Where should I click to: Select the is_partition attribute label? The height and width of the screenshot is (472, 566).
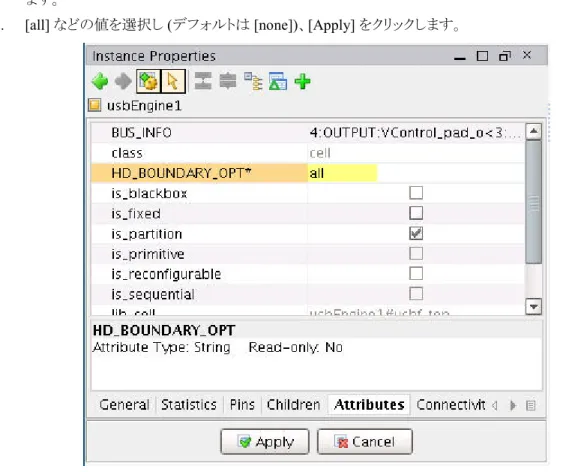click(147, 234)
